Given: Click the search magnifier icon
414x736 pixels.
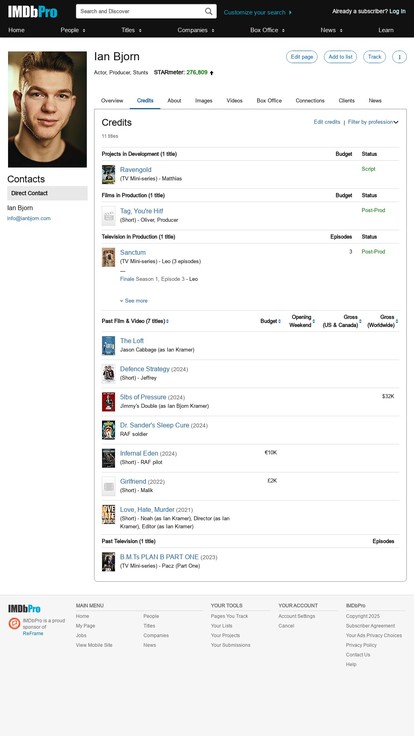Looking at the screenshot, I should [208, 12].
